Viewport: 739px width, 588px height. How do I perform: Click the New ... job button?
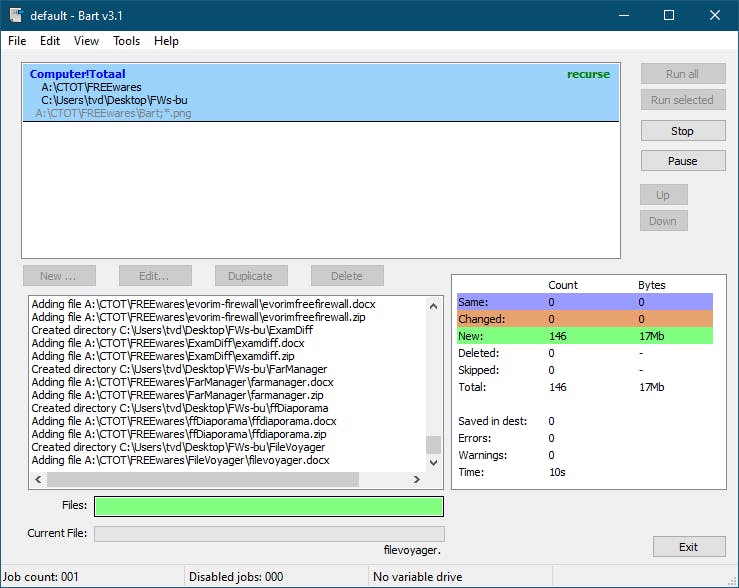click(x=59, y=276)
